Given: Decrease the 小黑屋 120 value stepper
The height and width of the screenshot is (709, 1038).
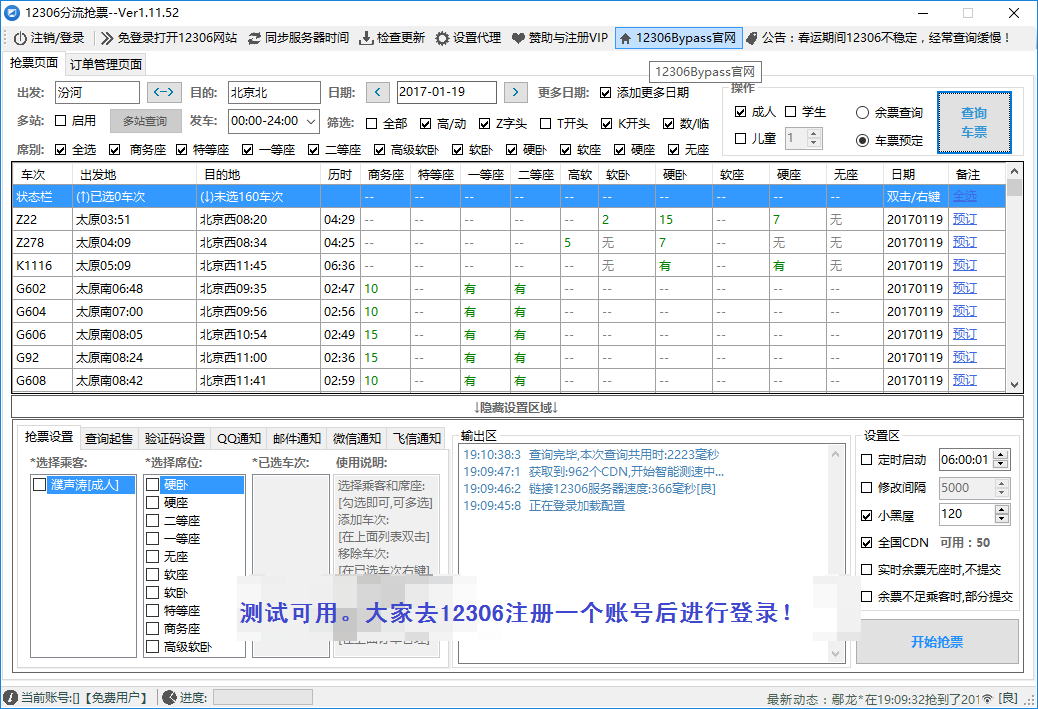Looking at the screenshot, I should (1002, 519).
